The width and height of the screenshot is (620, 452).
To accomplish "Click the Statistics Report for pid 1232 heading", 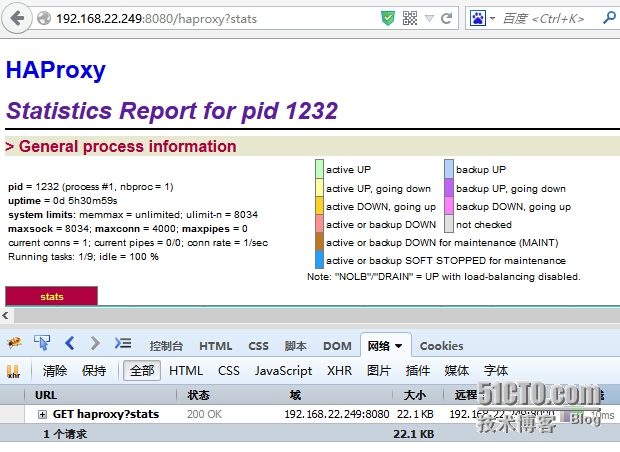I will click(172, 110).
